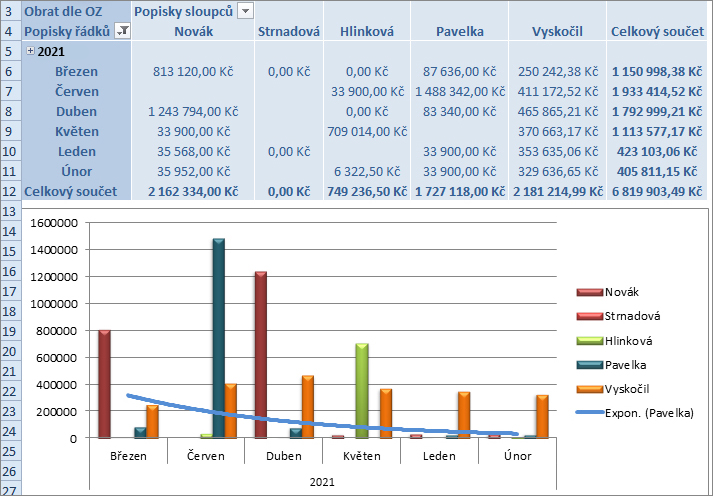Select the Novák legend color swatch
713x496 pixels.
point(589,292)
